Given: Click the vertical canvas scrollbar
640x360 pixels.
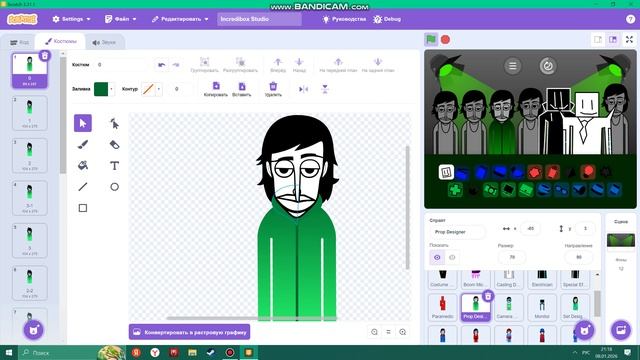Looking at the screenshot, I should pyautogui.click(x=407, y=207).
